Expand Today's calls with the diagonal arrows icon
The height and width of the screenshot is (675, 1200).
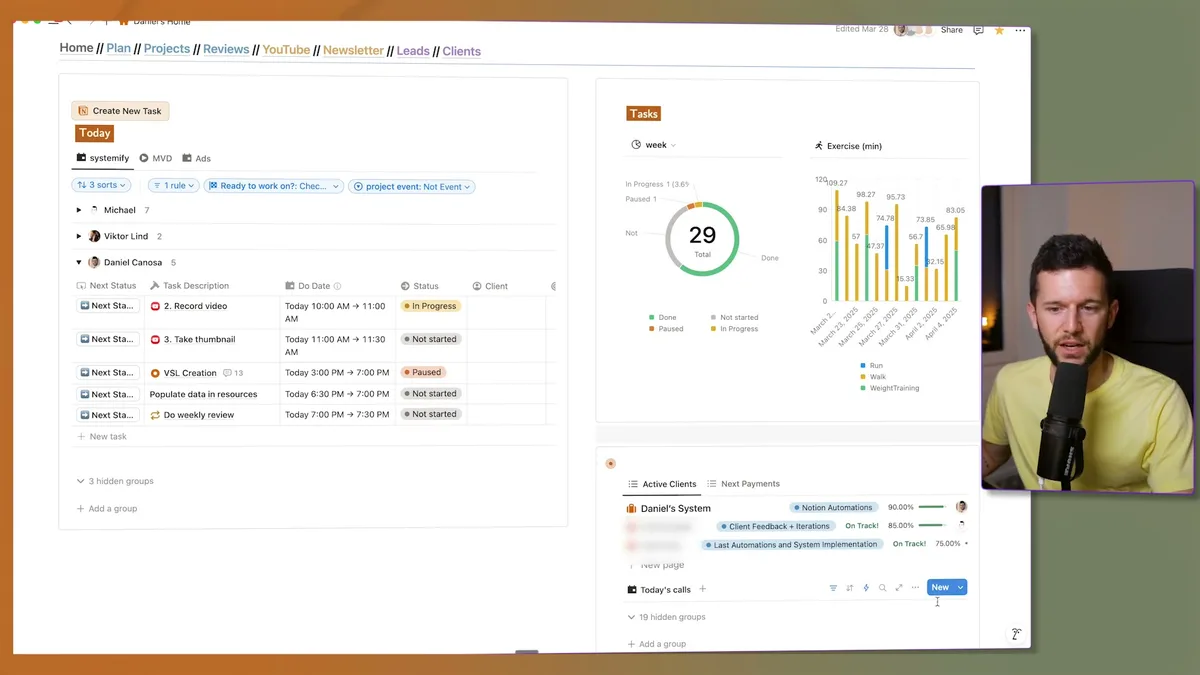[x=898, y=587]
